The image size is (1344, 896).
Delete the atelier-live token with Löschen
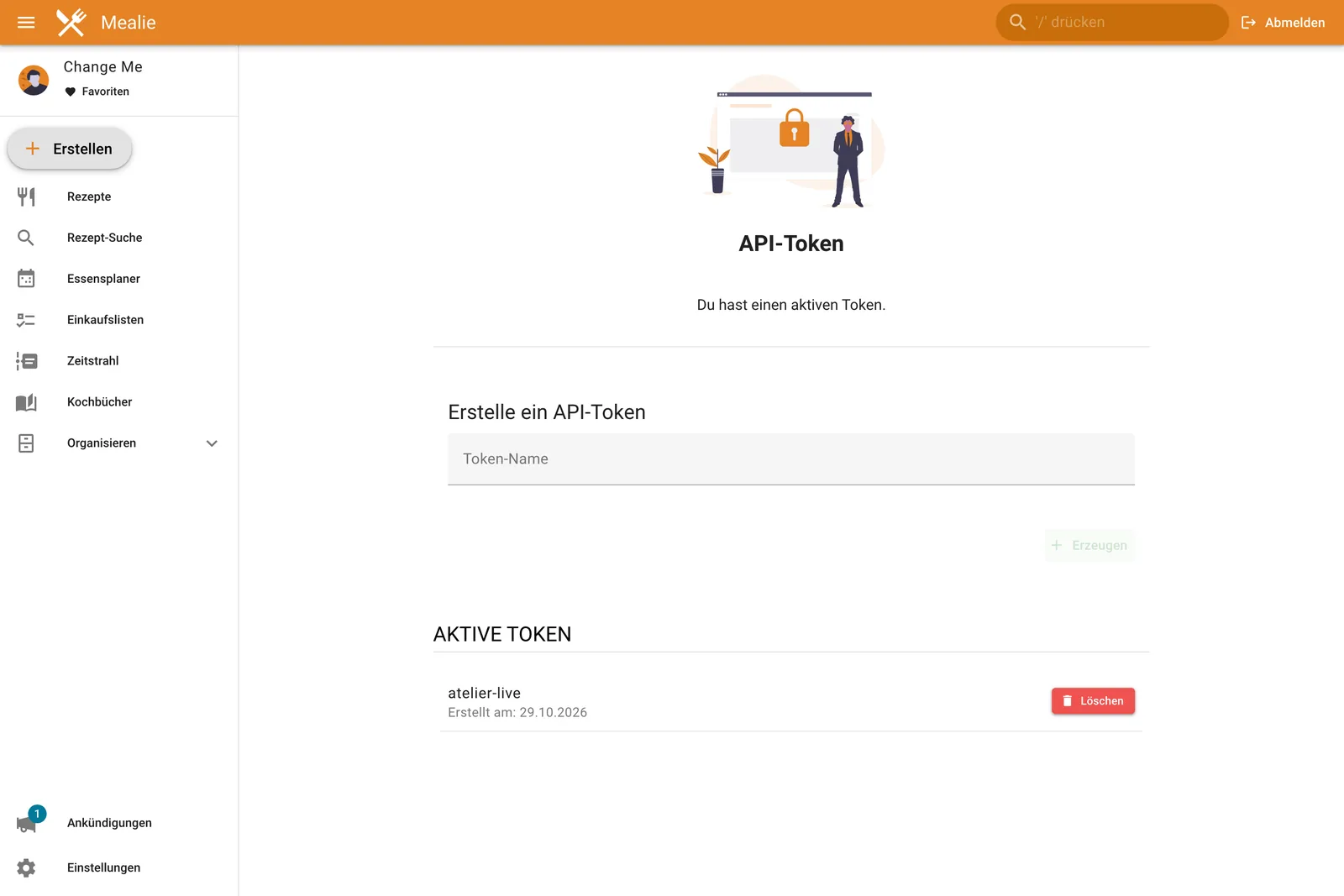point(1093,701)
